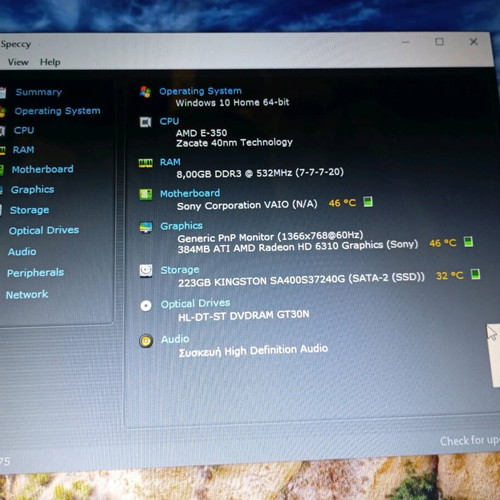
Task: Open the Motherboard heading link in summary
Action: pyautogui.click(x=190, y=193)
